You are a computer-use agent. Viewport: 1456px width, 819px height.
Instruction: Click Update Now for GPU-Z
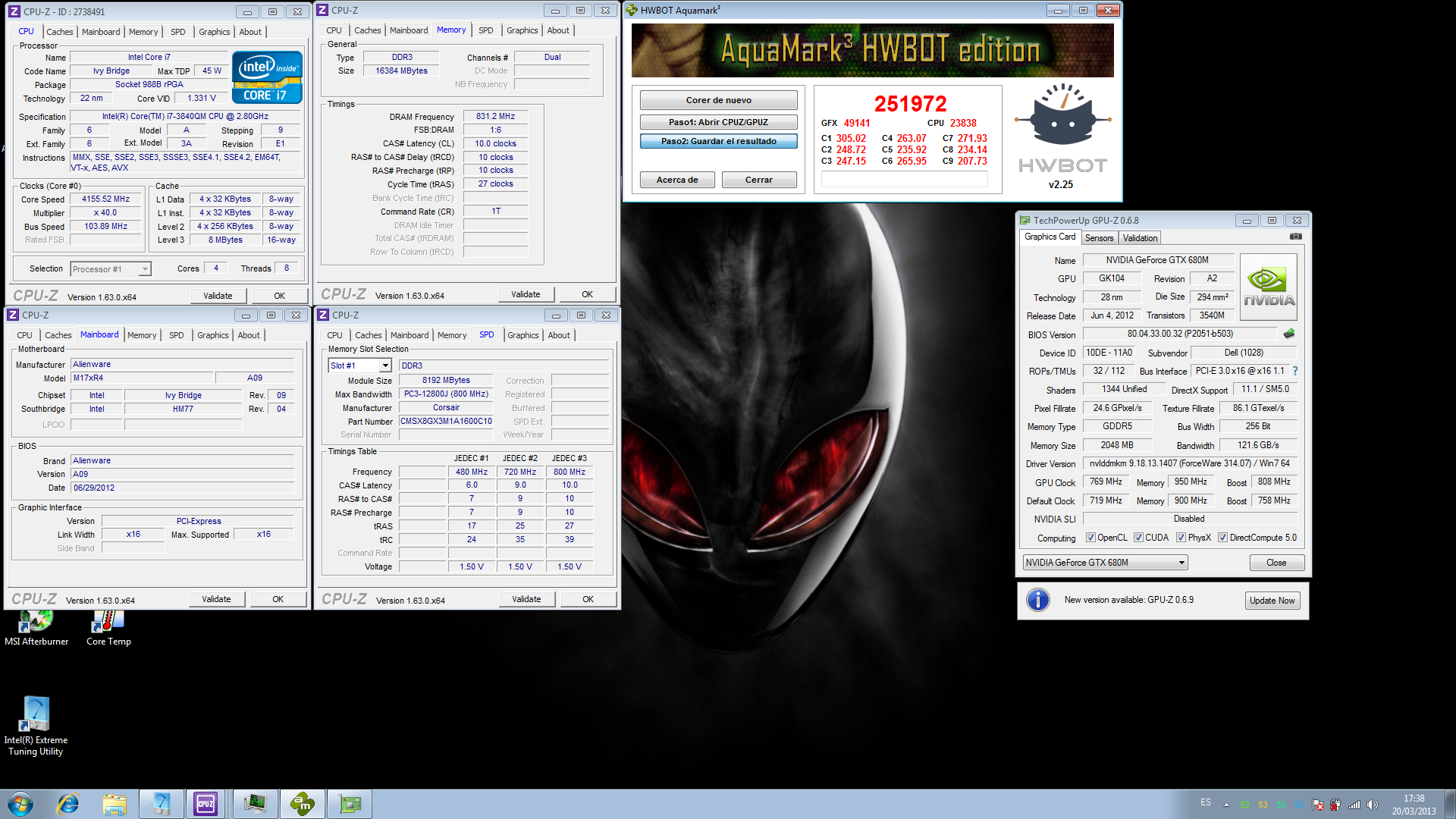[x=1272, y=601]
